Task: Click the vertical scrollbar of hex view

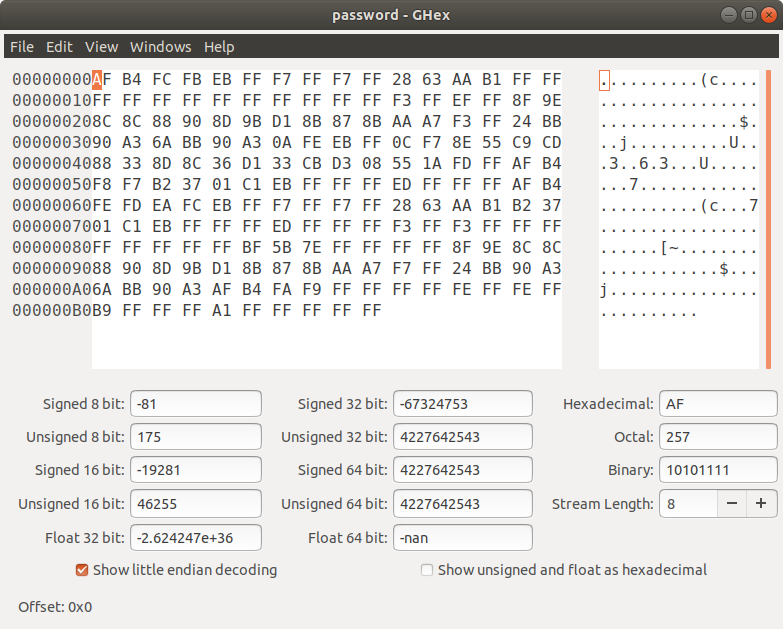Action: (x=768, y=220)
